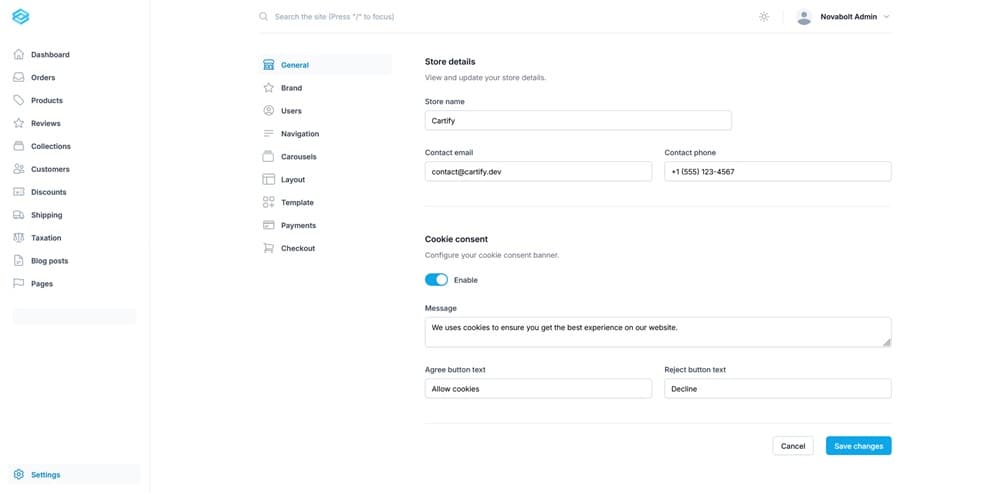Image resolution: width=1000 pixels, height=493 pixels.
Task: Click the Save changes button
Action: 858,446
